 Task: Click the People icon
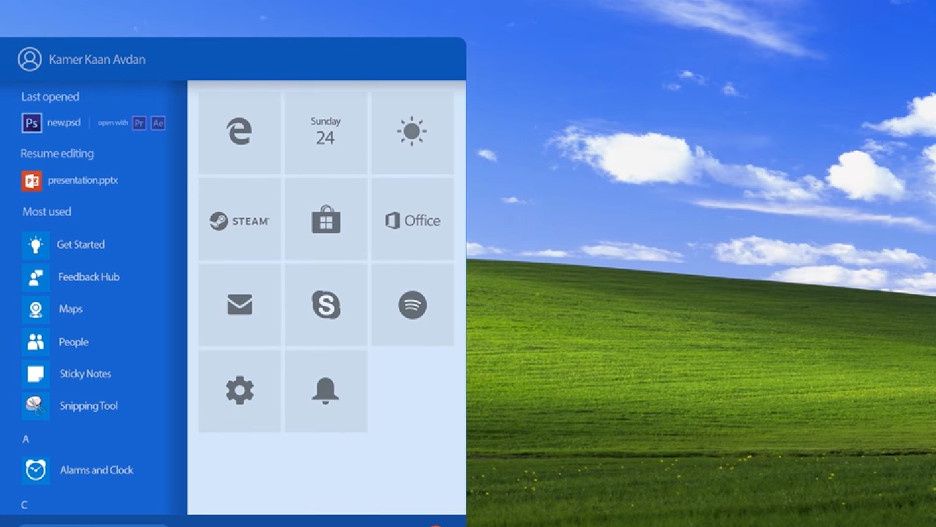click(x=36, y=342)
